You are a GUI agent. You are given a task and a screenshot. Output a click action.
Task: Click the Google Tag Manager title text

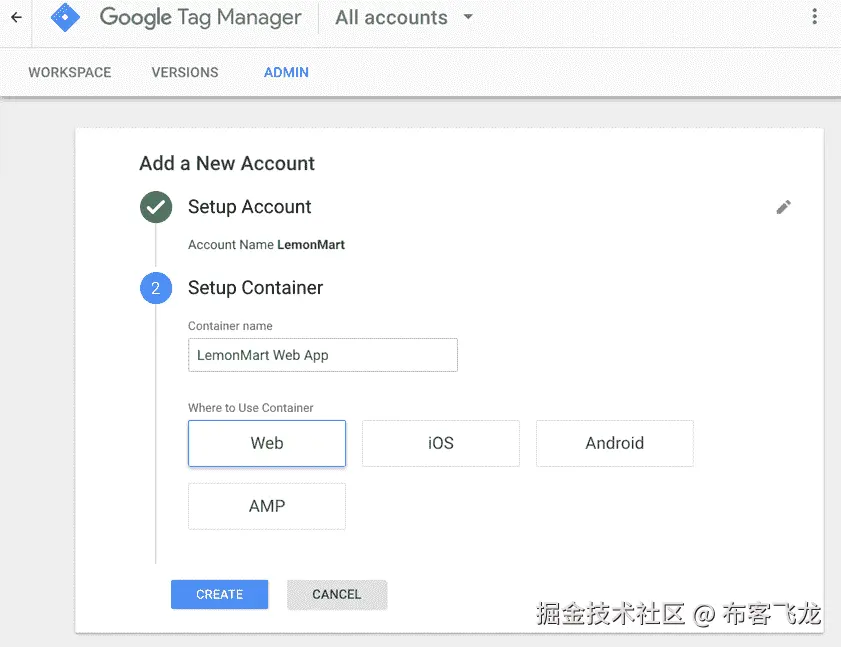201,18
